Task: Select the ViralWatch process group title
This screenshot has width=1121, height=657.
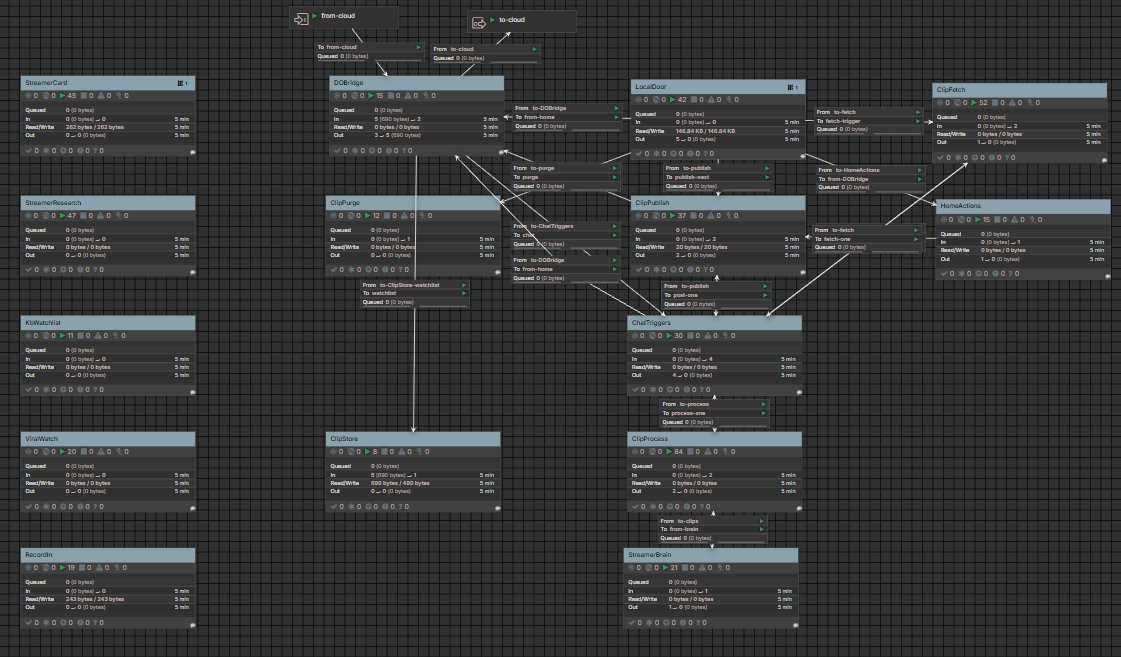Action: click(41, 439)
